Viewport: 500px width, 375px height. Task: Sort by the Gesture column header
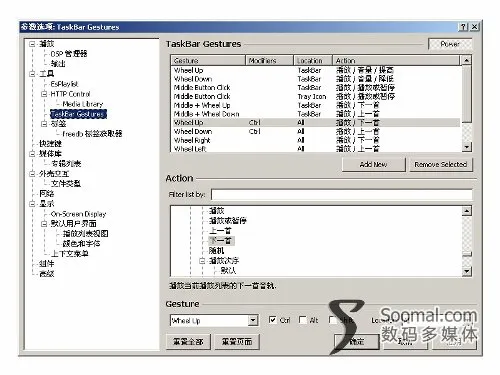pos(208,61)
